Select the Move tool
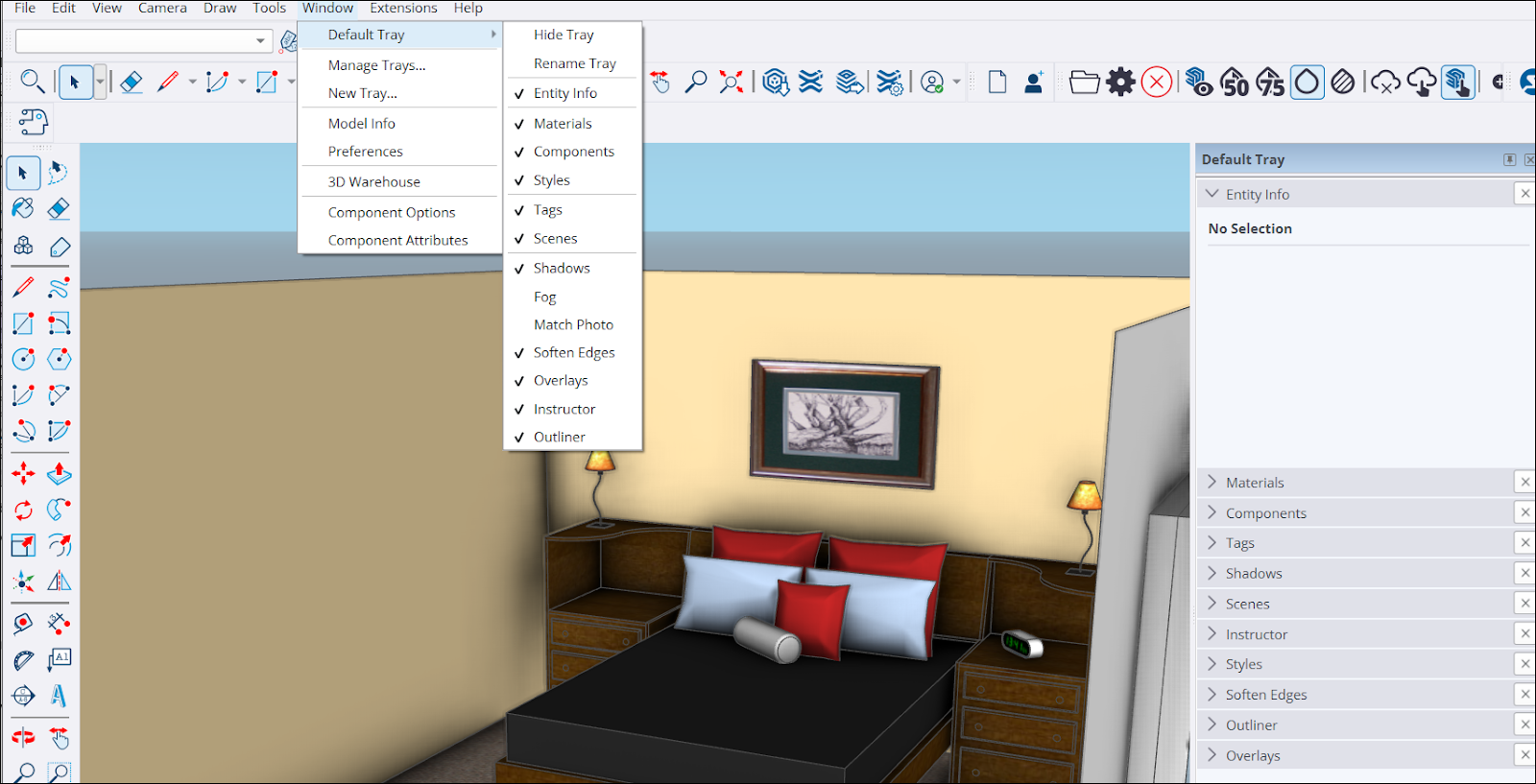The height and width of the screenshot is (784, 1536). [x=23, y=474]
